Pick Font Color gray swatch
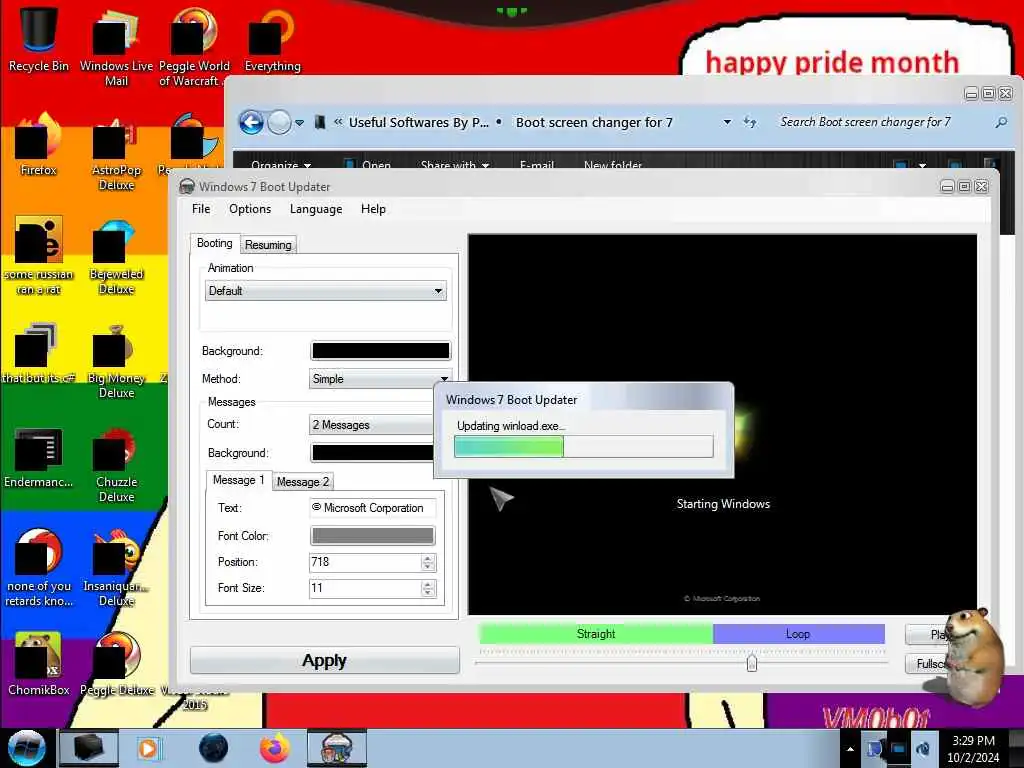 (x=372, y=536)
